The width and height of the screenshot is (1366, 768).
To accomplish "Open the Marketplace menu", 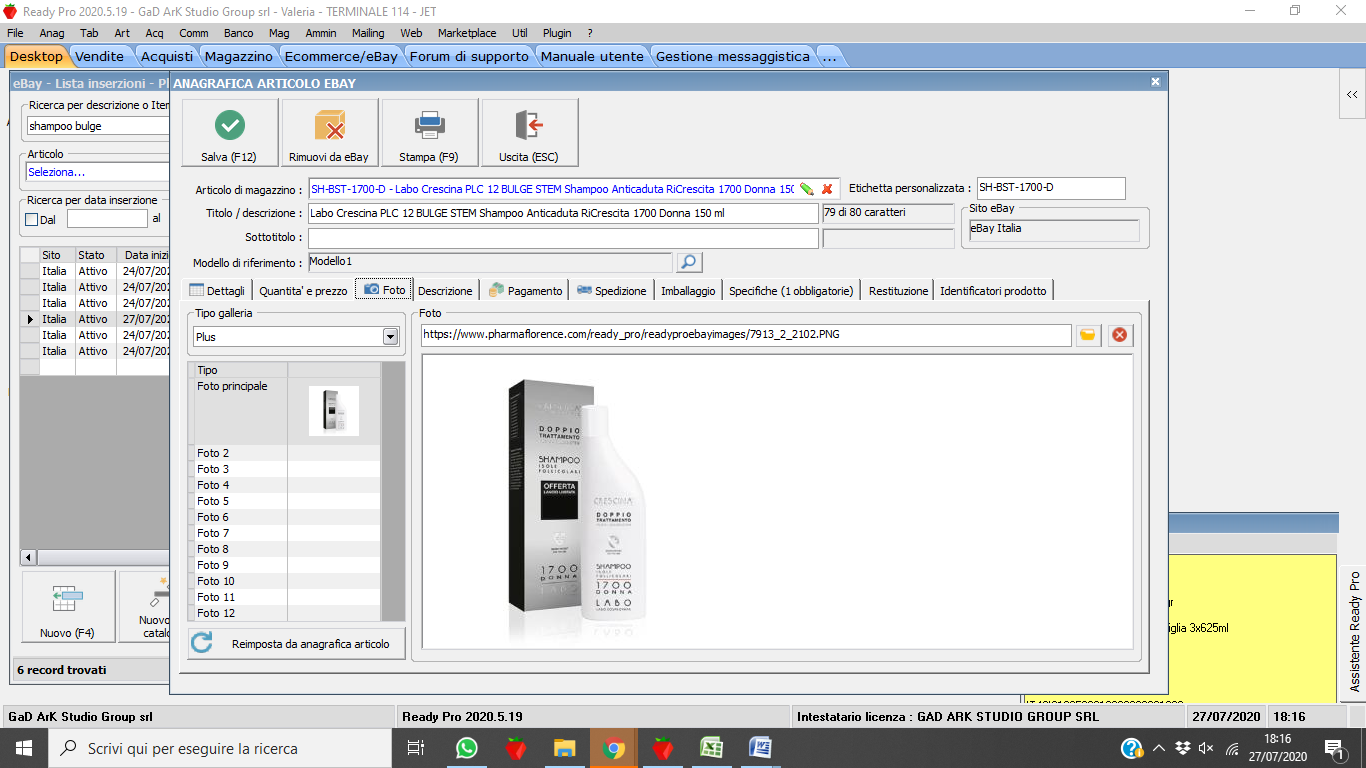I will tap(466, 33).
